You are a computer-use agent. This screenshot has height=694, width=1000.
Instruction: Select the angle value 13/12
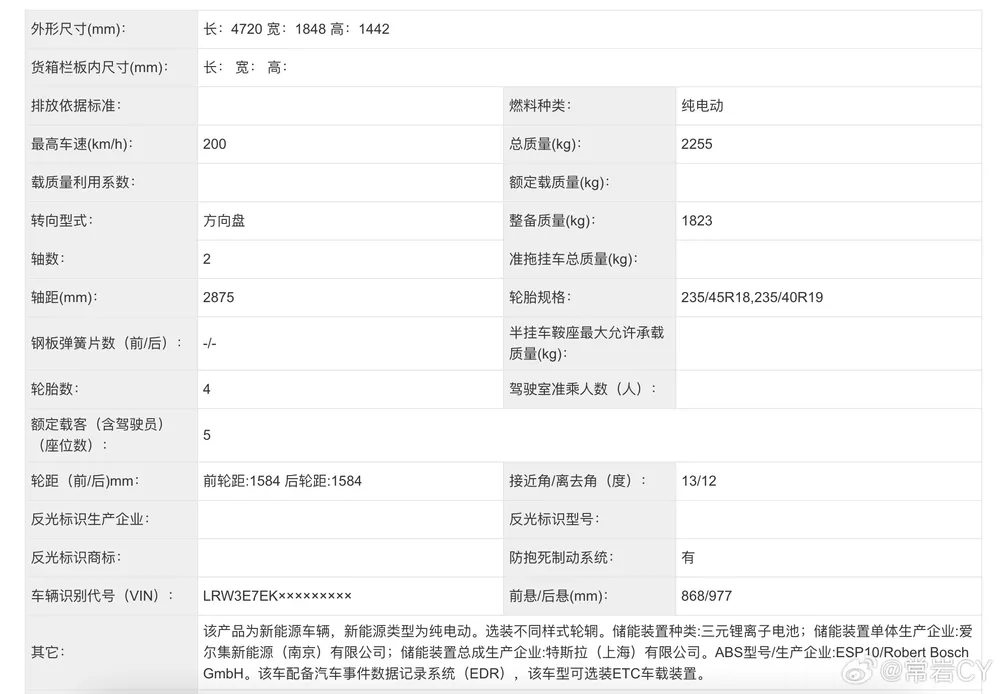coord(698,481)
